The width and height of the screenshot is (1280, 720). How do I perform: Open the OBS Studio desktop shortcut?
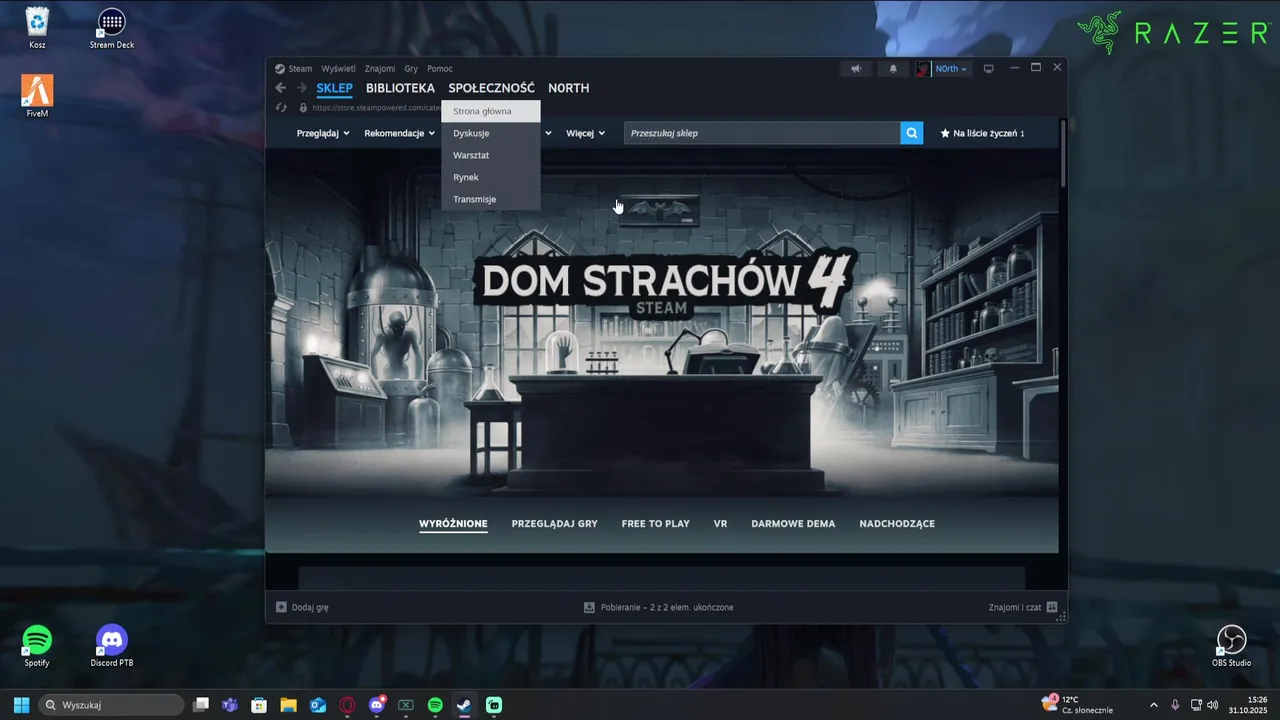coord(1231,646)
